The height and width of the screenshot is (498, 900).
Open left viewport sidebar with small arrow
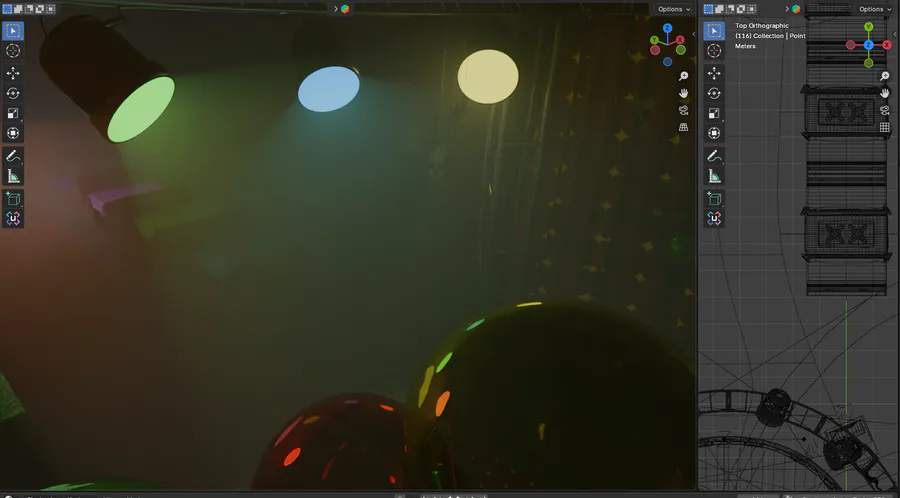(693, 34)
